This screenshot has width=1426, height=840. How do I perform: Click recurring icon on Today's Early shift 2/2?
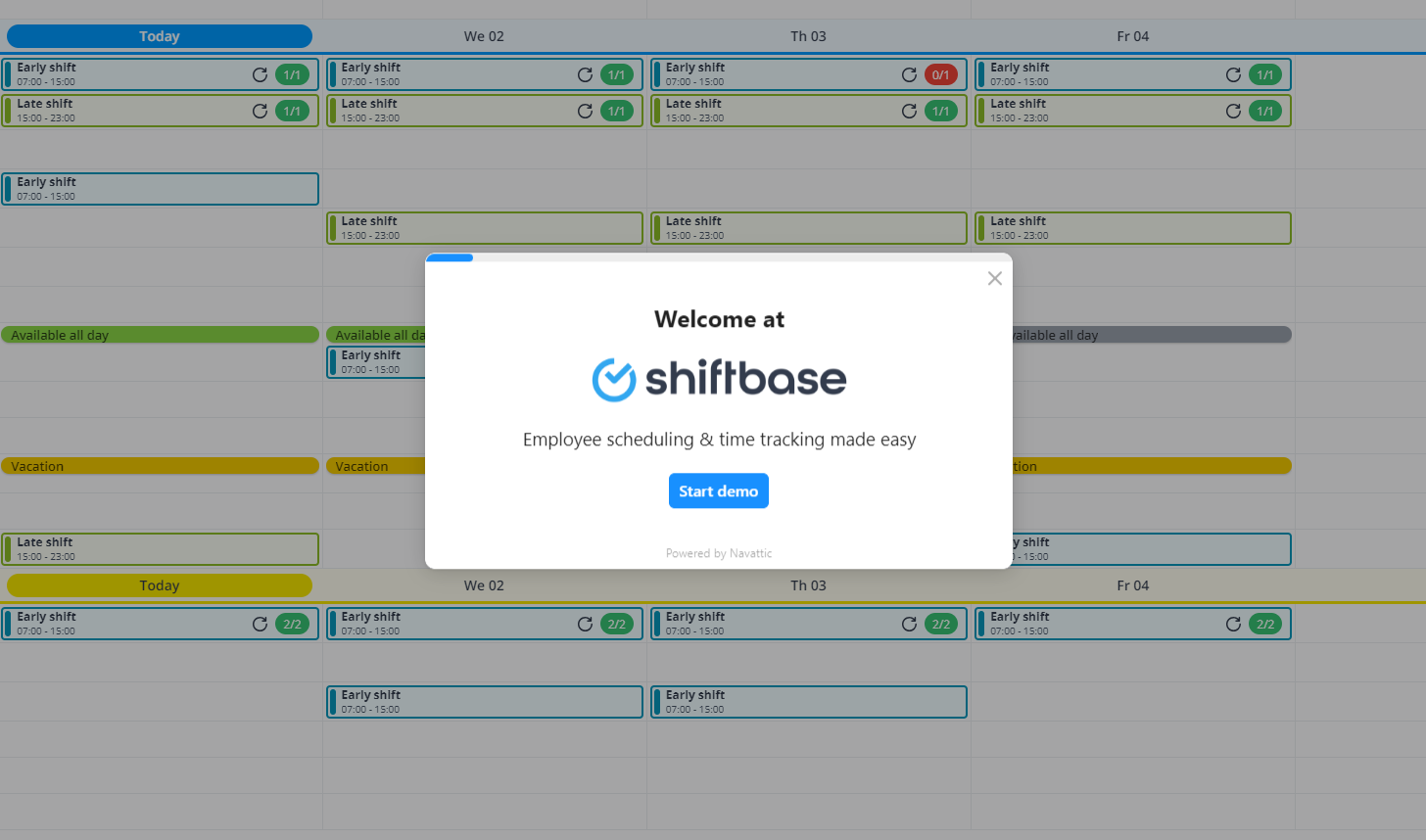coord(260,624)
